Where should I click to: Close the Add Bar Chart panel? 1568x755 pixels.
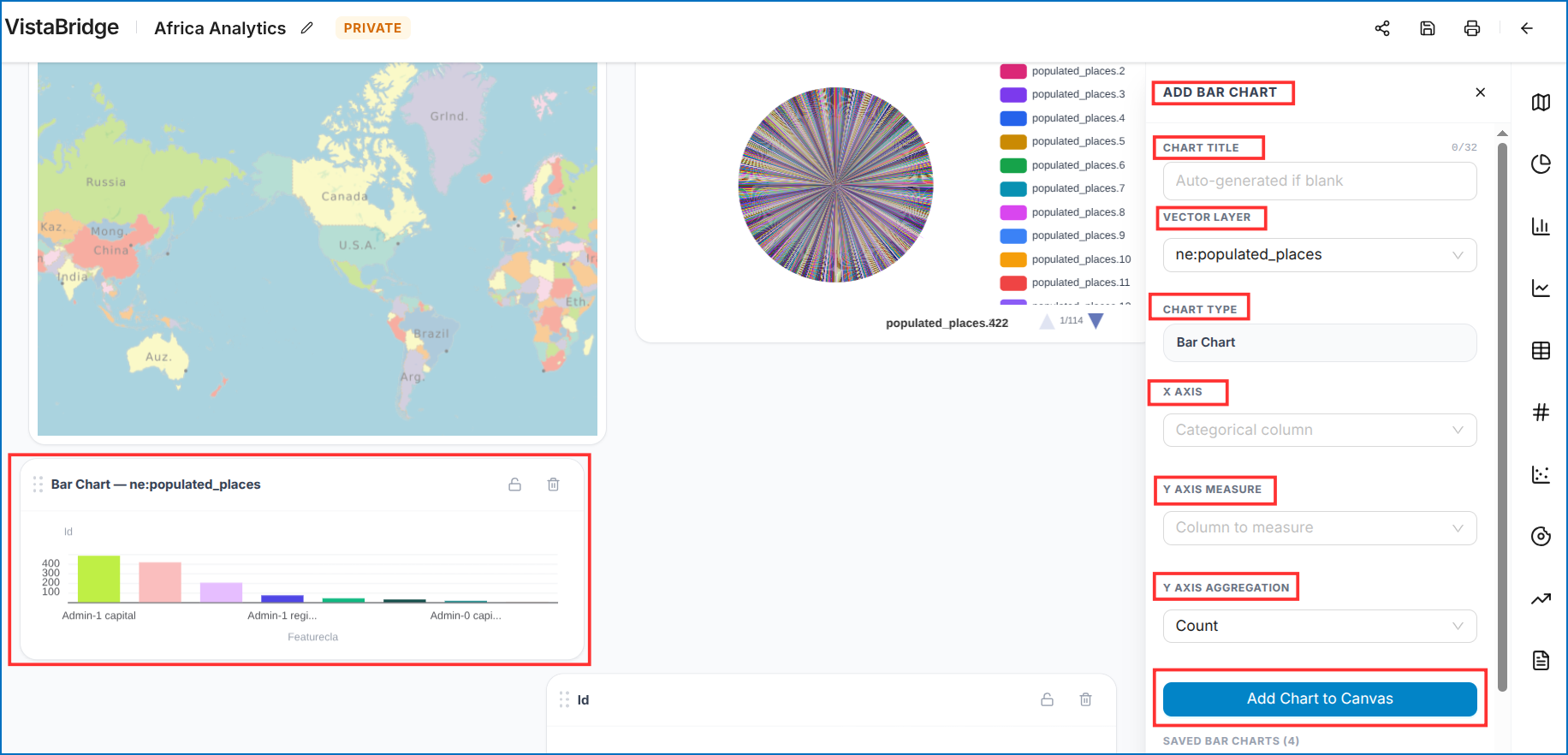click(x=1481, y=92)
